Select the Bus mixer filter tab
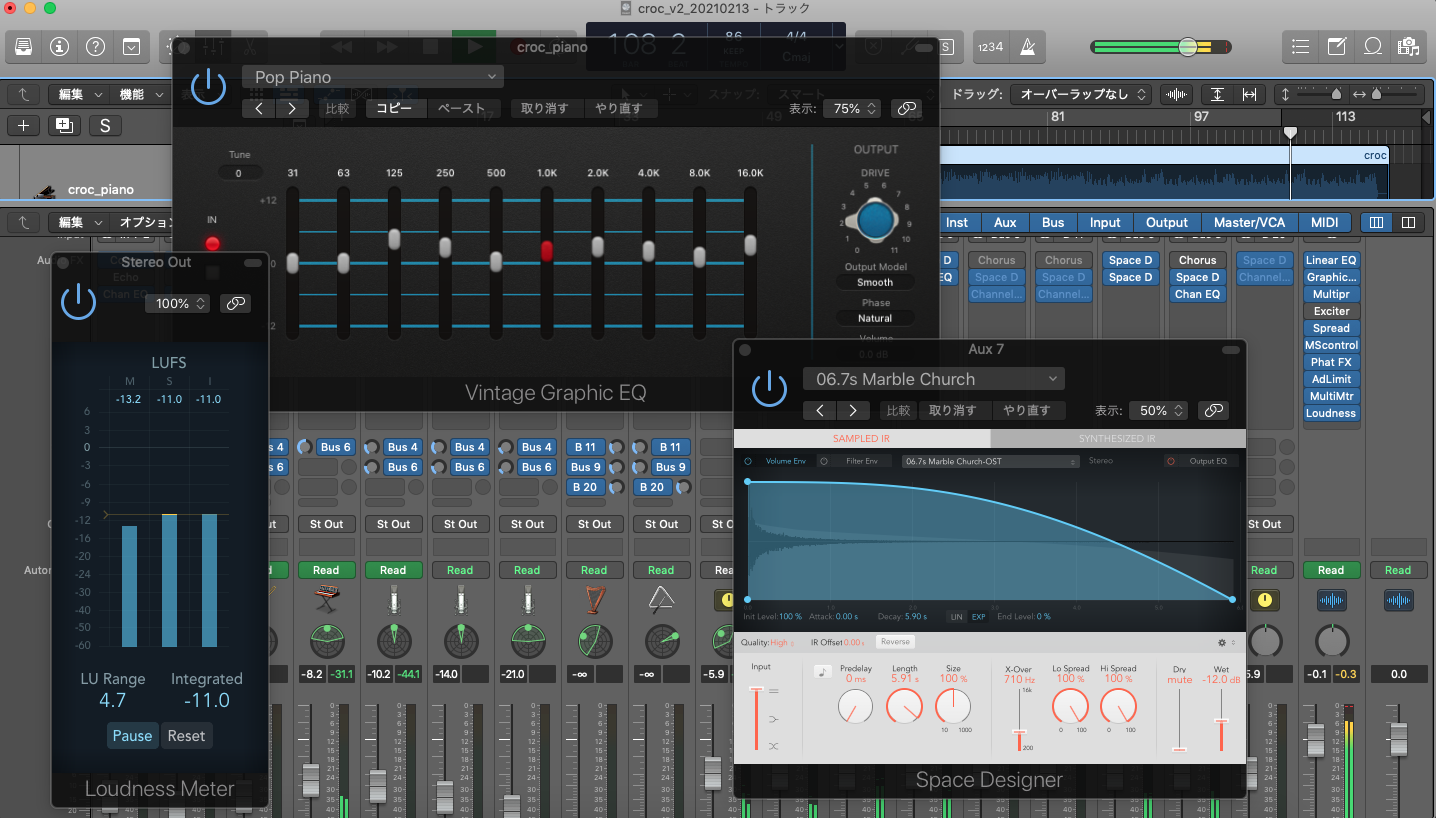The width and height of the screenshot is (1436, 818). [1053, 222]
